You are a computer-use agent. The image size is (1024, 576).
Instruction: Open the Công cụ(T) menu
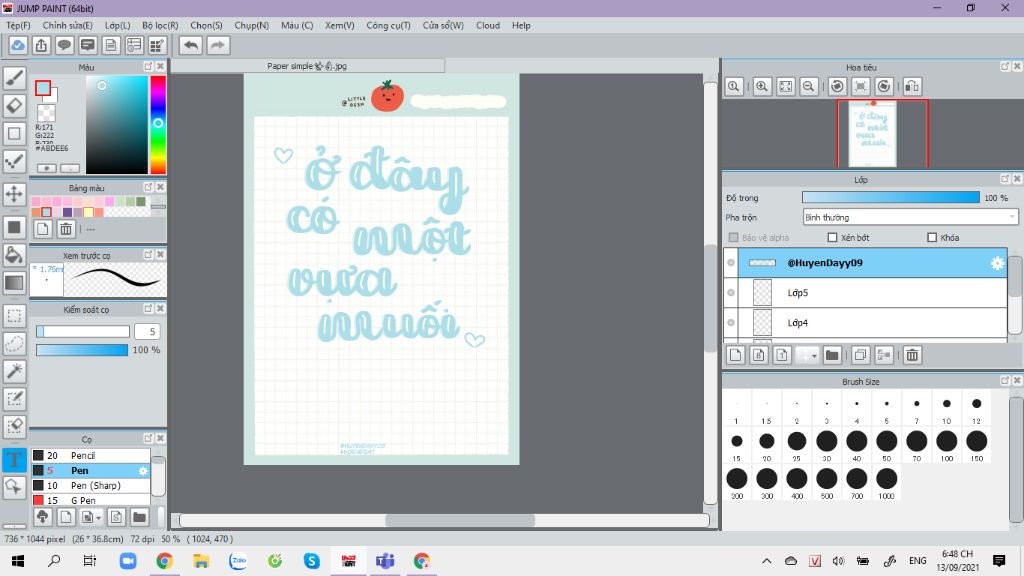[388, 25]
